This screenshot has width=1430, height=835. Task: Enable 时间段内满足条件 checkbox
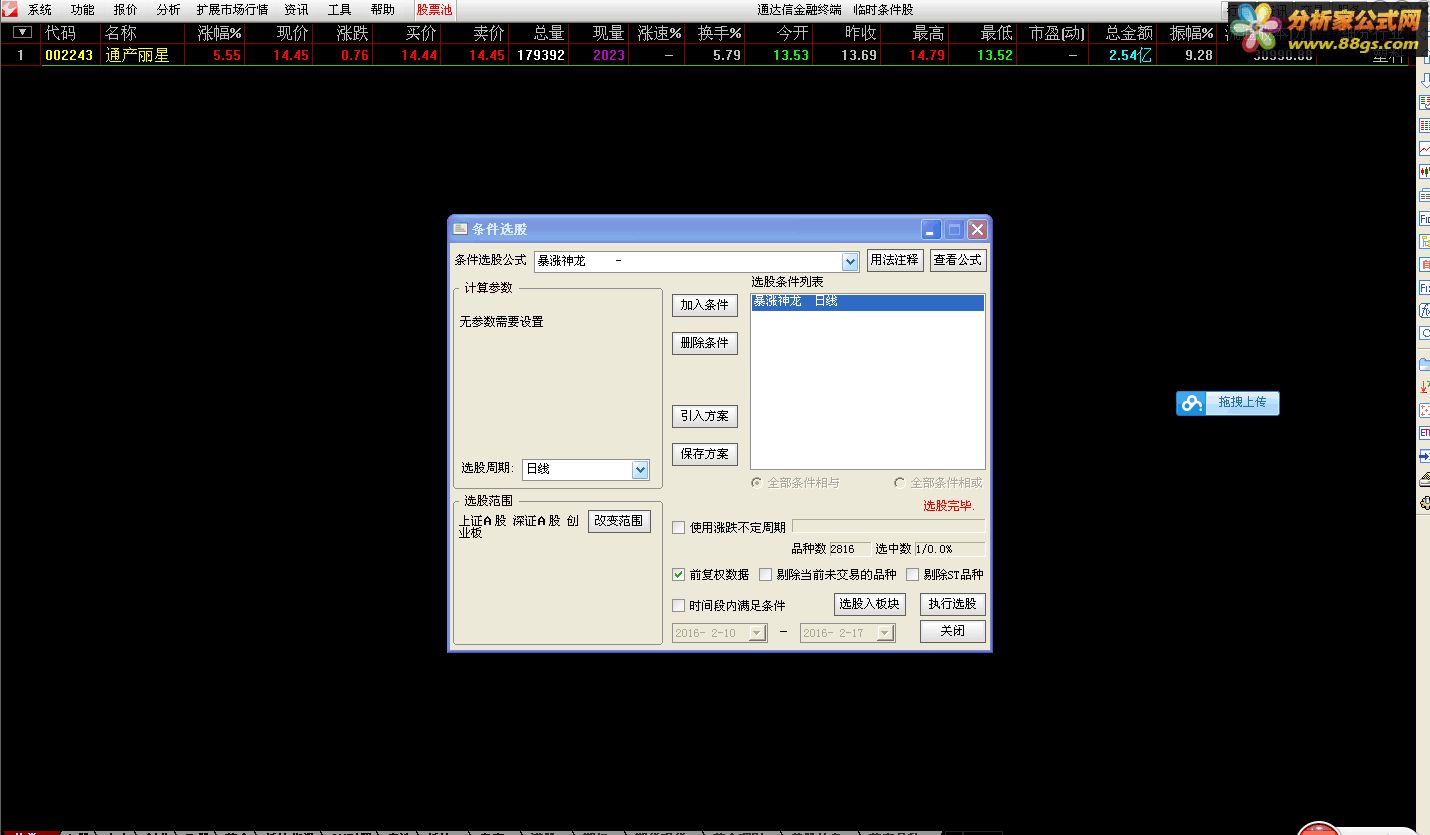click(x=679, y=605)
